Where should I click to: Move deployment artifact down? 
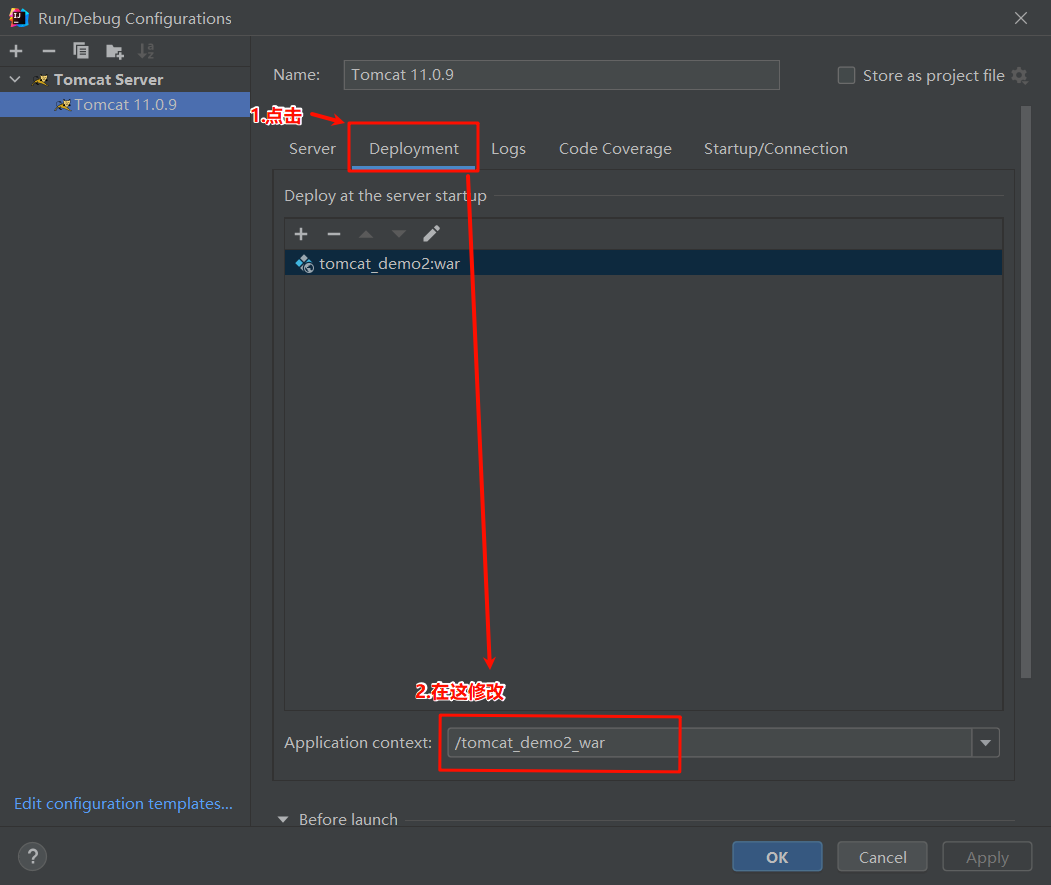tap(399, 234)
